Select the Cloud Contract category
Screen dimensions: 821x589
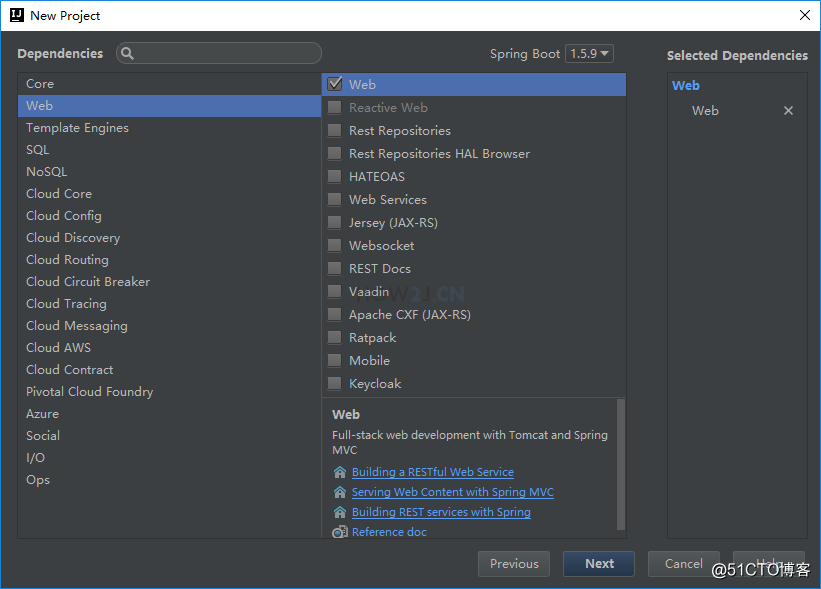(169, 370)
